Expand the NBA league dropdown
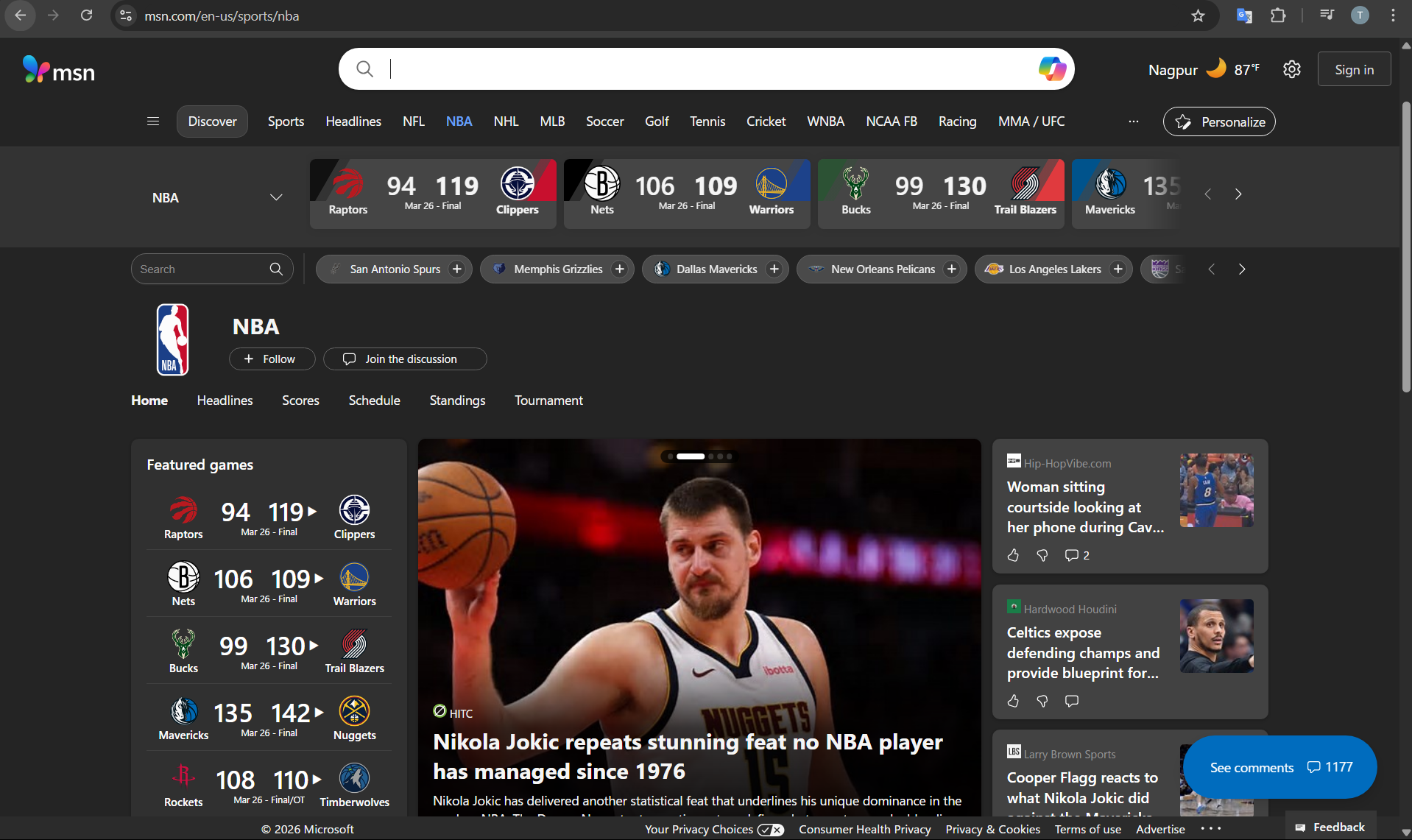Image resolution: width=1412 pixels, height=840 pixels. click(276, 197)
